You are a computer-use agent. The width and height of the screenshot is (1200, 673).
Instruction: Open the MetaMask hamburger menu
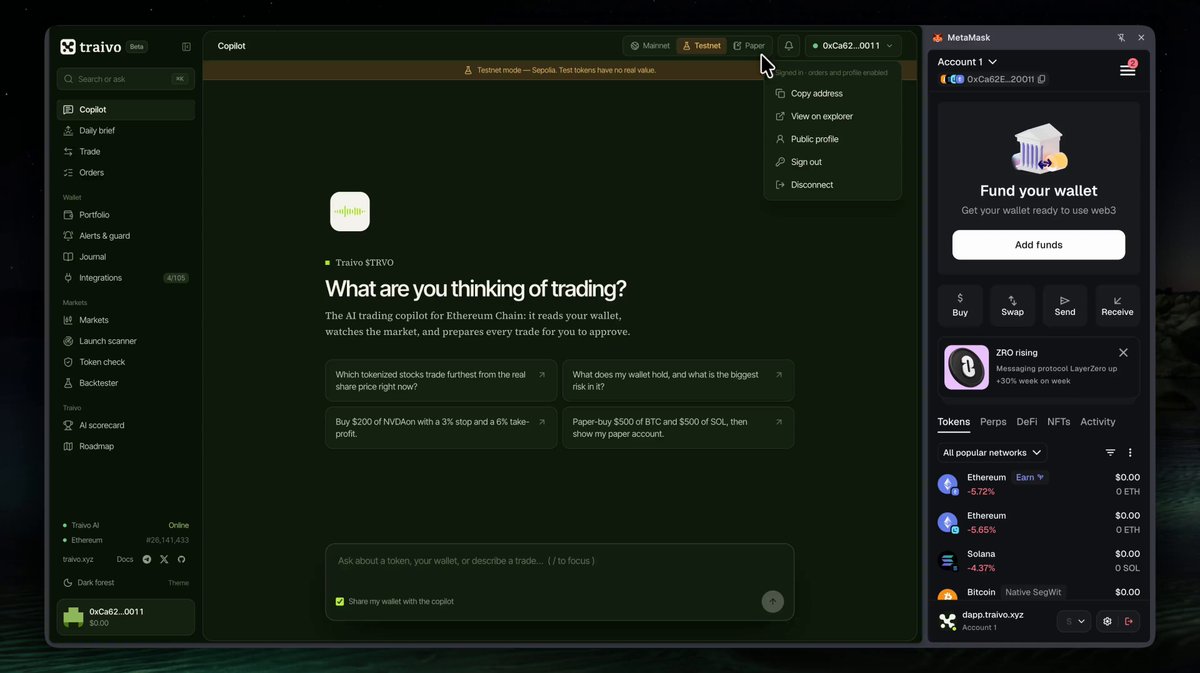click(x=1127, y=70)
